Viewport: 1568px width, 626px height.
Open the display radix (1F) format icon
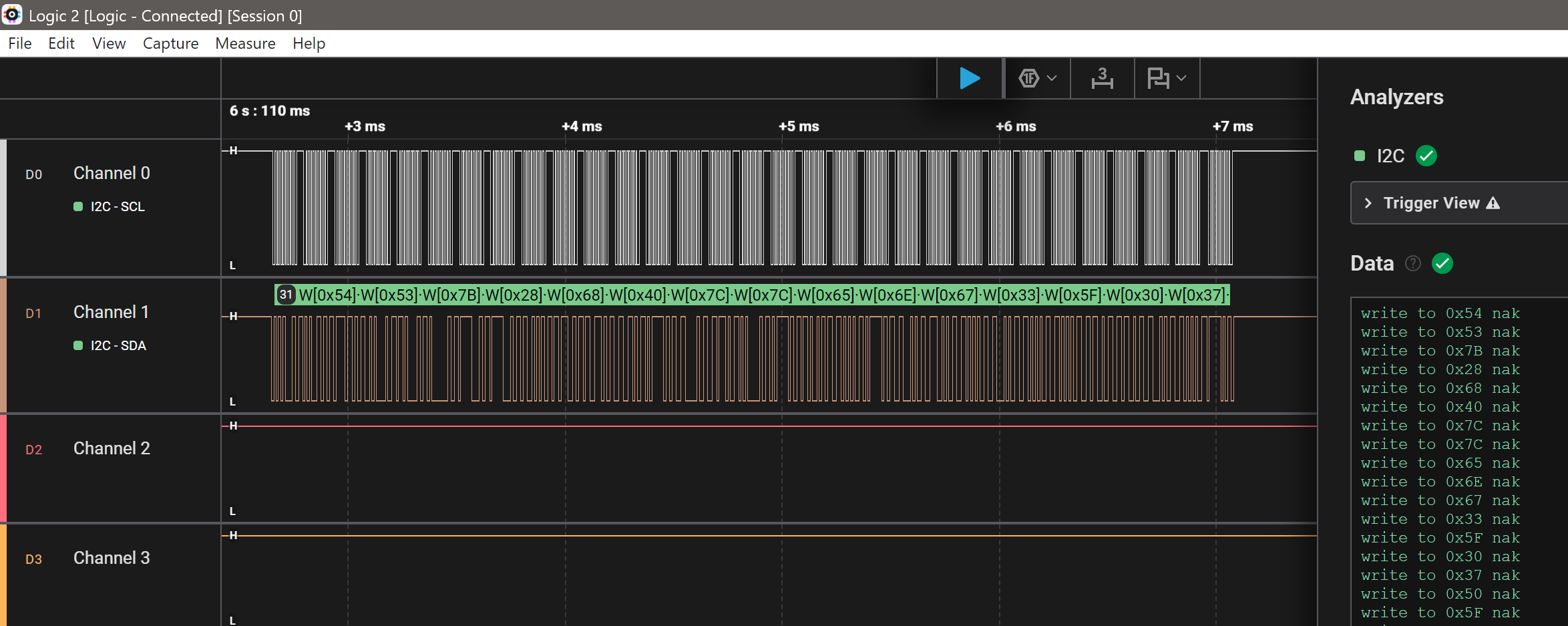[x=1030, y=78]
